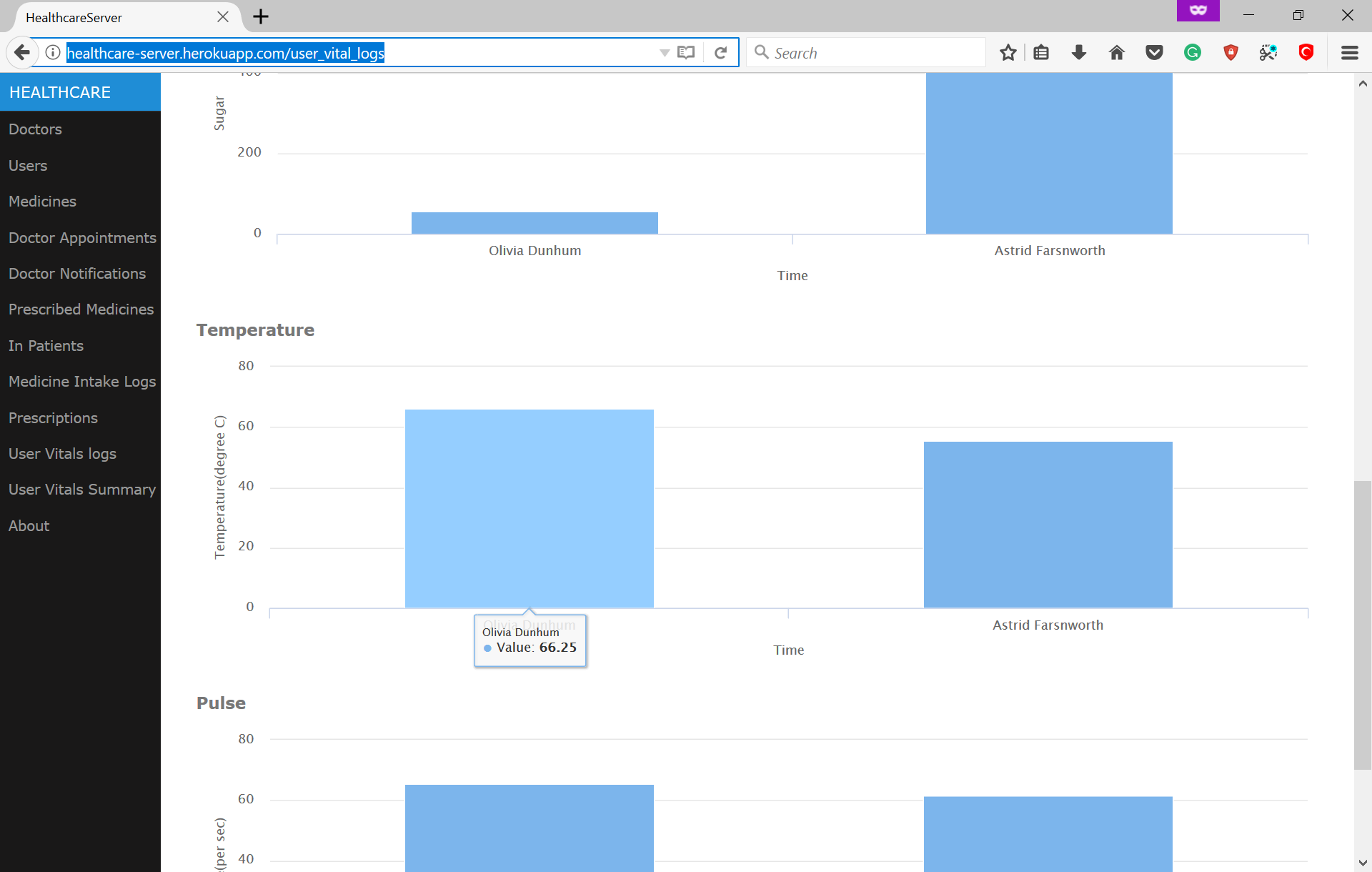The image size is (1372, 872).
Task: Open the hamburger menu icon
Action: click(x=1349, y=52)
